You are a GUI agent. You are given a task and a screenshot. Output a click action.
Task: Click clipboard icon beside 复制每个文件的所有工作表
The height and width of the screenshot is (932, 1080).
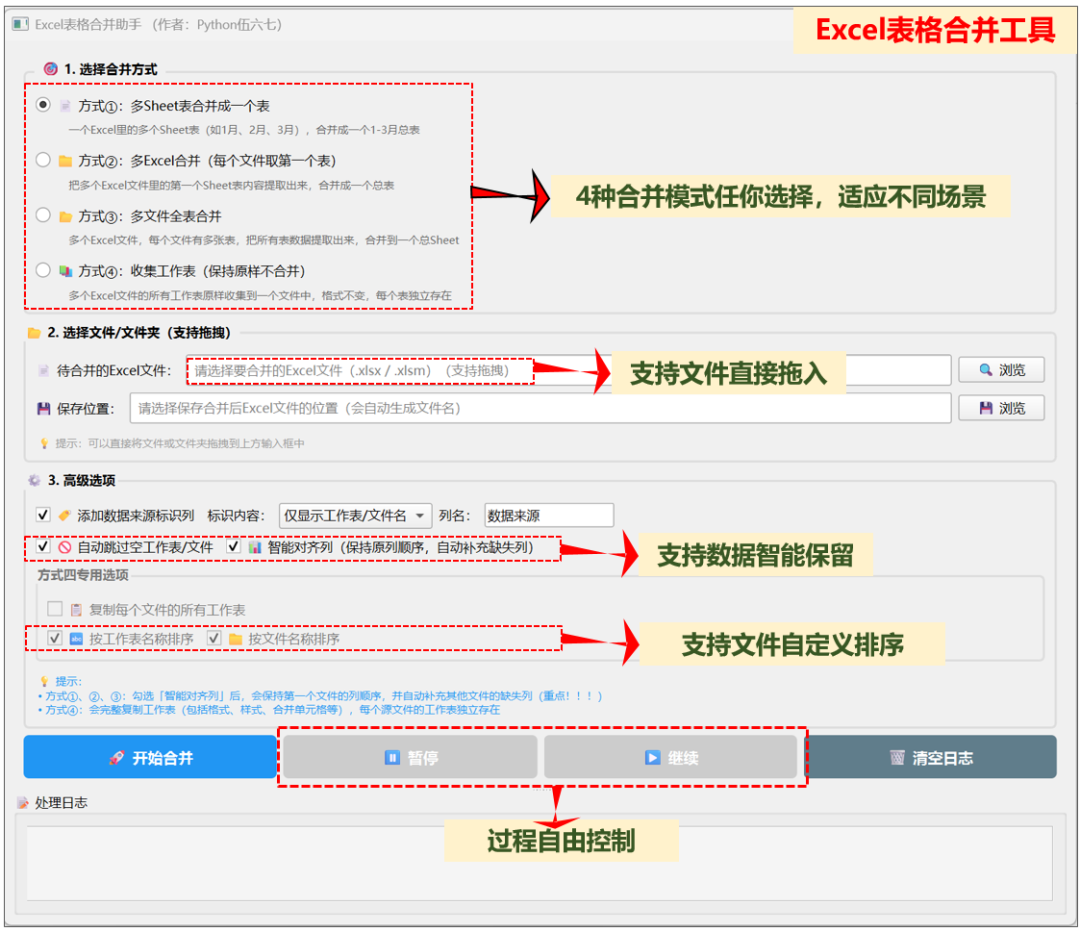pos(76,610)
